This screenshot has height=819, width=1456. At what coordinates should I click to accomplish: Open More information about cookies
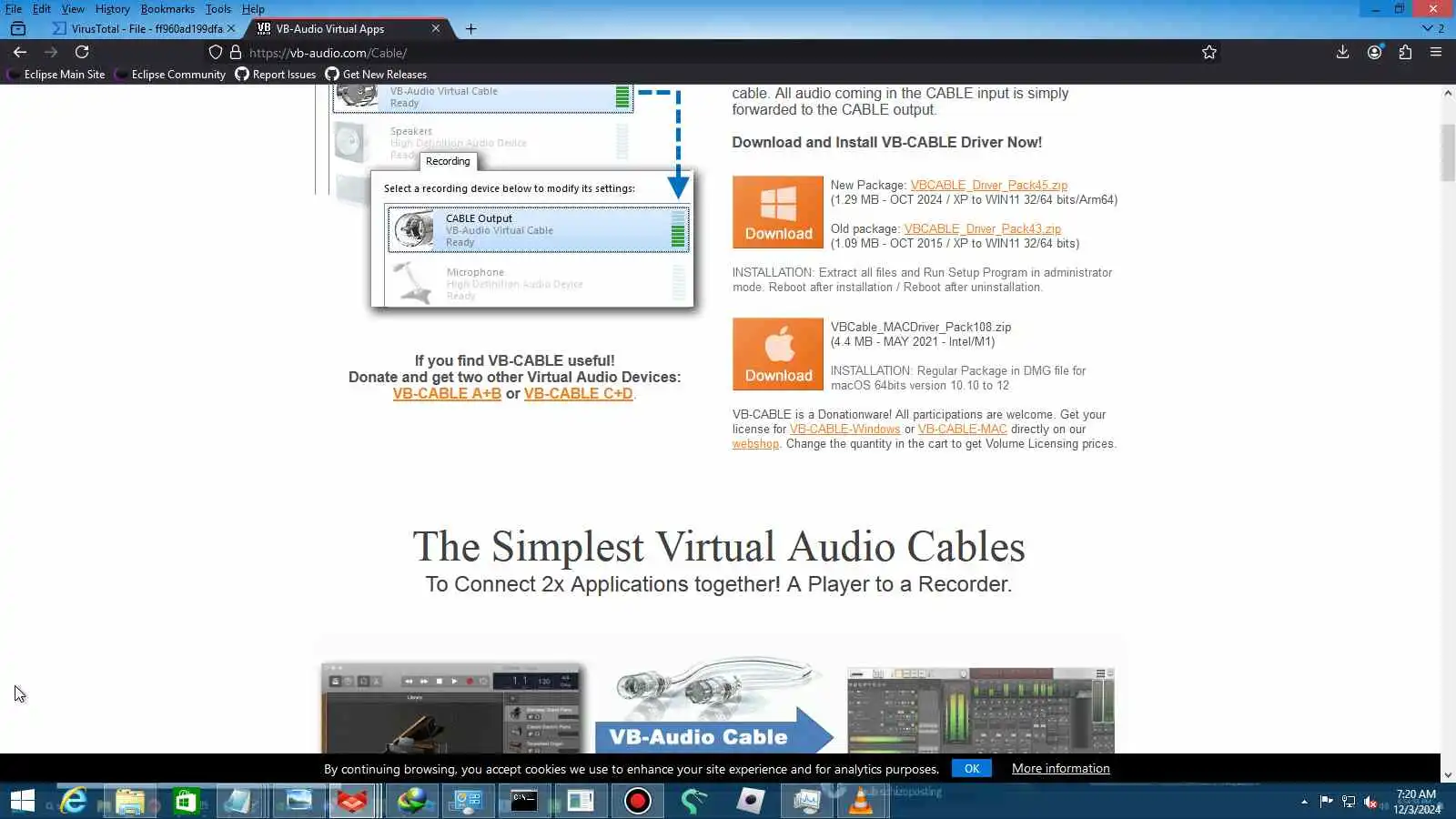click(x=1061, y=768)
